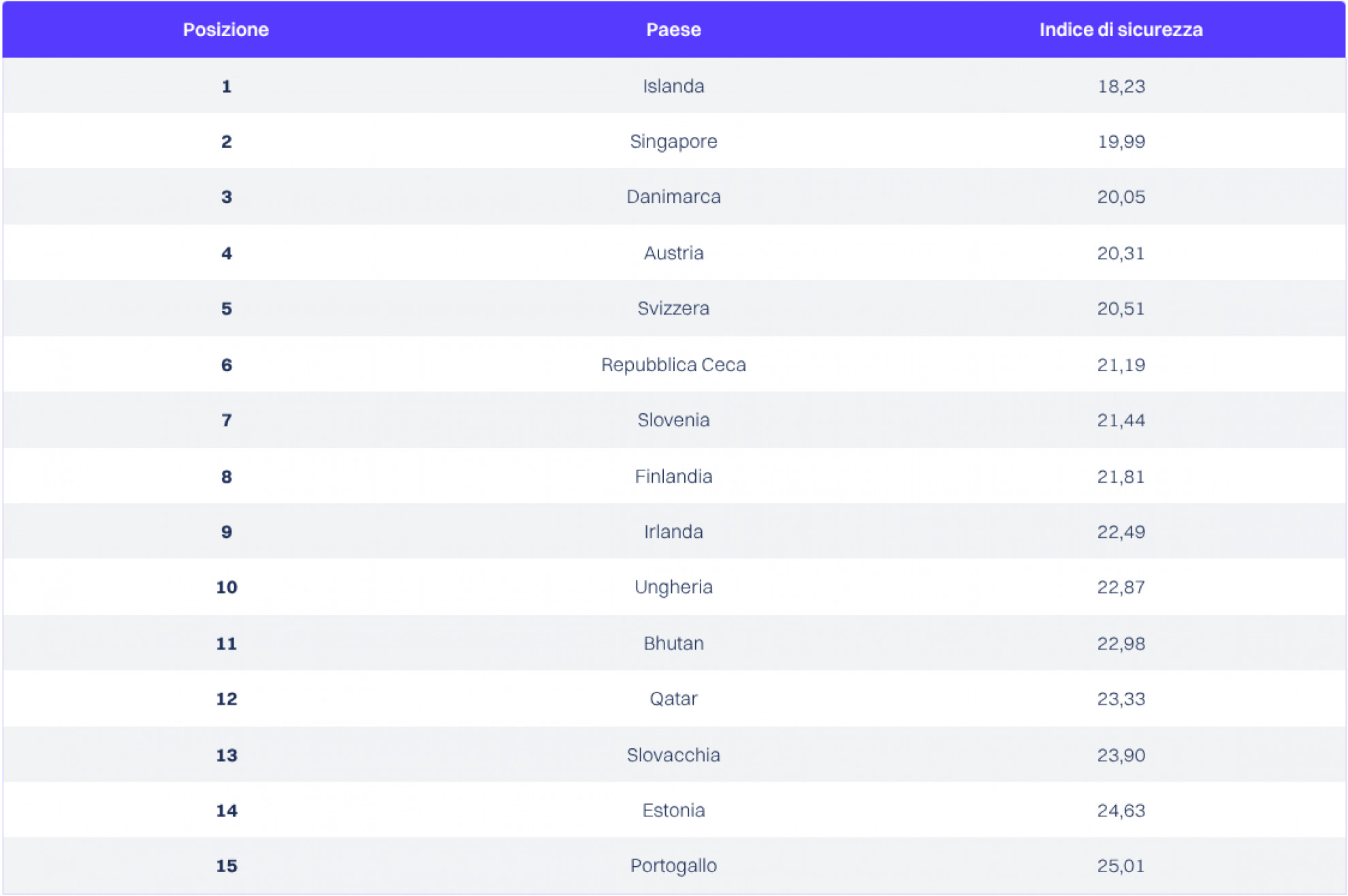Click Repubblica Ceca in the list
The width and height of the screenshot is (1348, 896).
(x=673, y=365)
